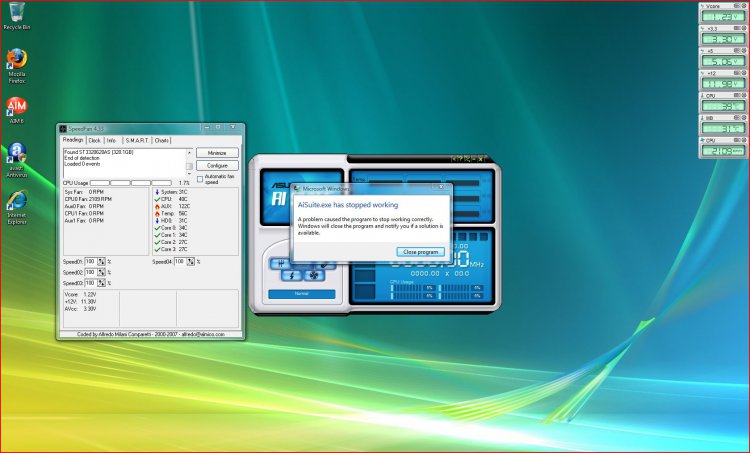Click the CPU temperature green check icon
The image size is (750, 453).
(157, 199)
